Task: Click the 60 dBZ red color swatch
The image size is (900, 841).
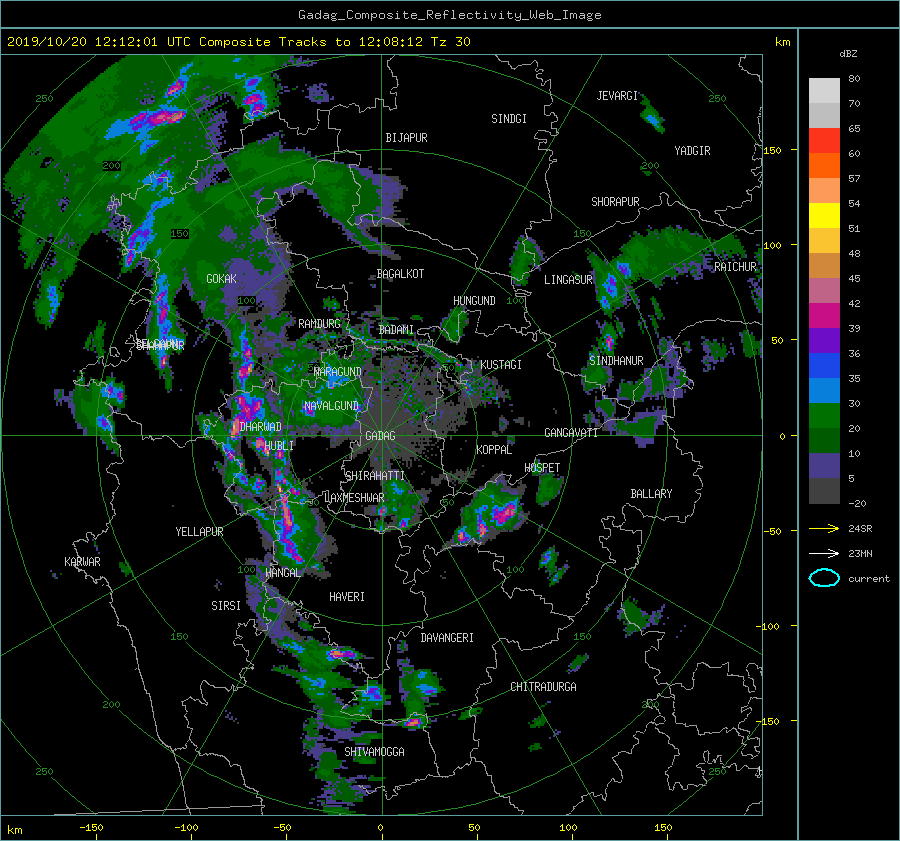Action: coord(824,140)
